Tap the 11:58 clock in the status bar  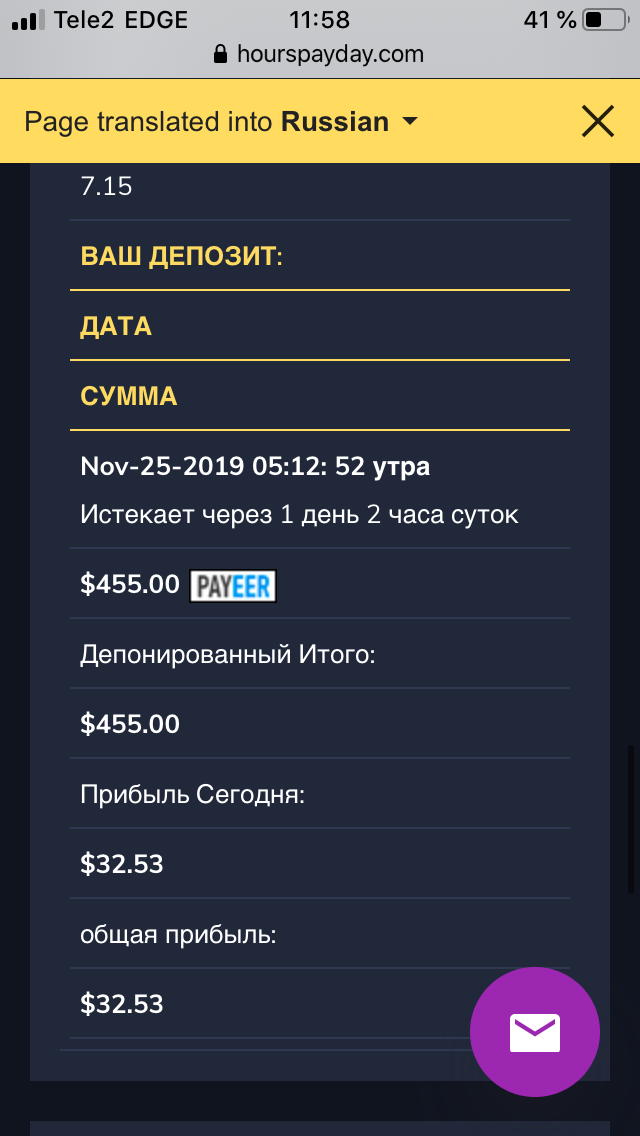pyautogui.click(x=319, y=20)
